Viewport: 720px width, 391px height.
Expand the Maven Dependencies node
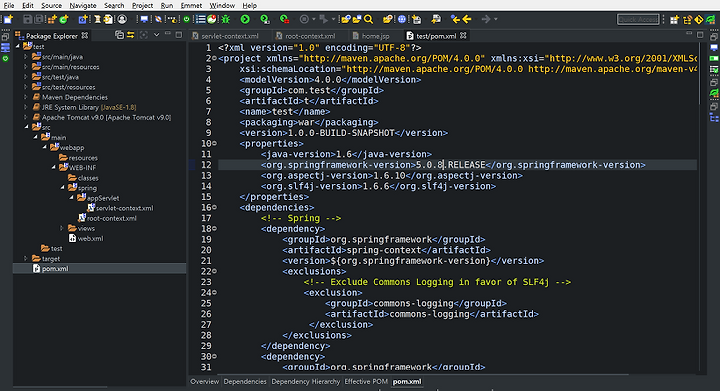pyautogui.click(x=26, y=97)
